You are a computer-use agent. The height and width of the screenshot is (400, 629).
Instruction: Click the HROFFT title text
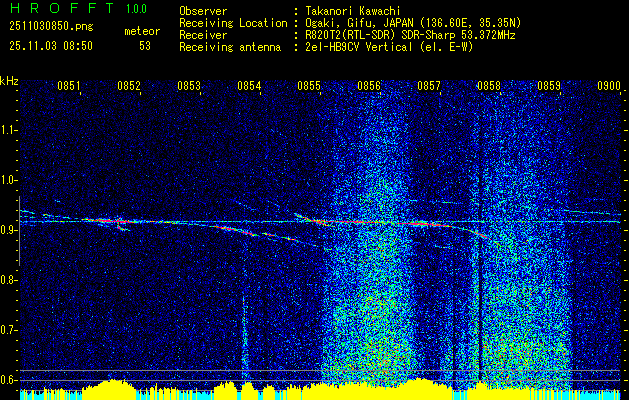coord(62,8)
